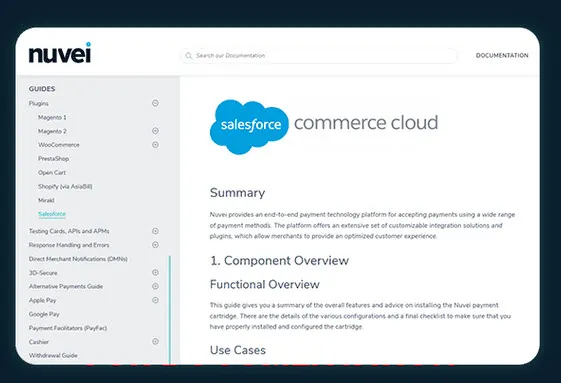
Task: Expand the WooCommerce submenu
Action: click(x=155, y=145)
